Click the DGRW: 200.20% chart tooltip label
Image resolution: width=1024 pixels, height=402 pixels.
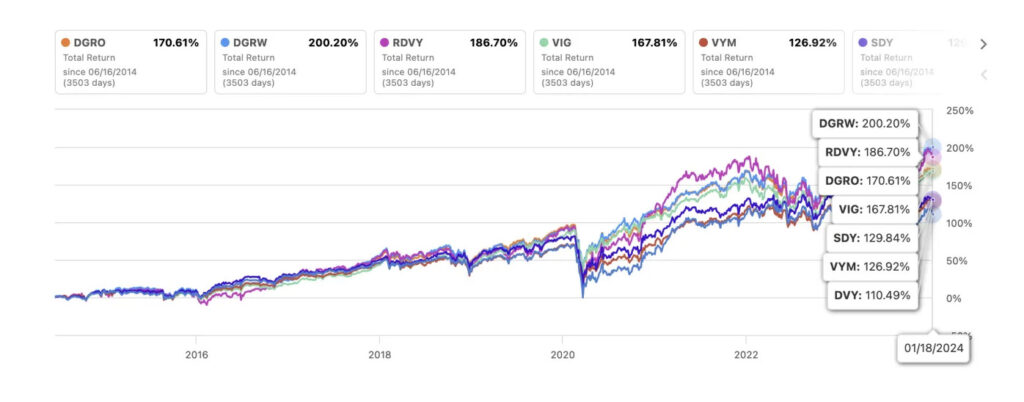click(864, 124)
